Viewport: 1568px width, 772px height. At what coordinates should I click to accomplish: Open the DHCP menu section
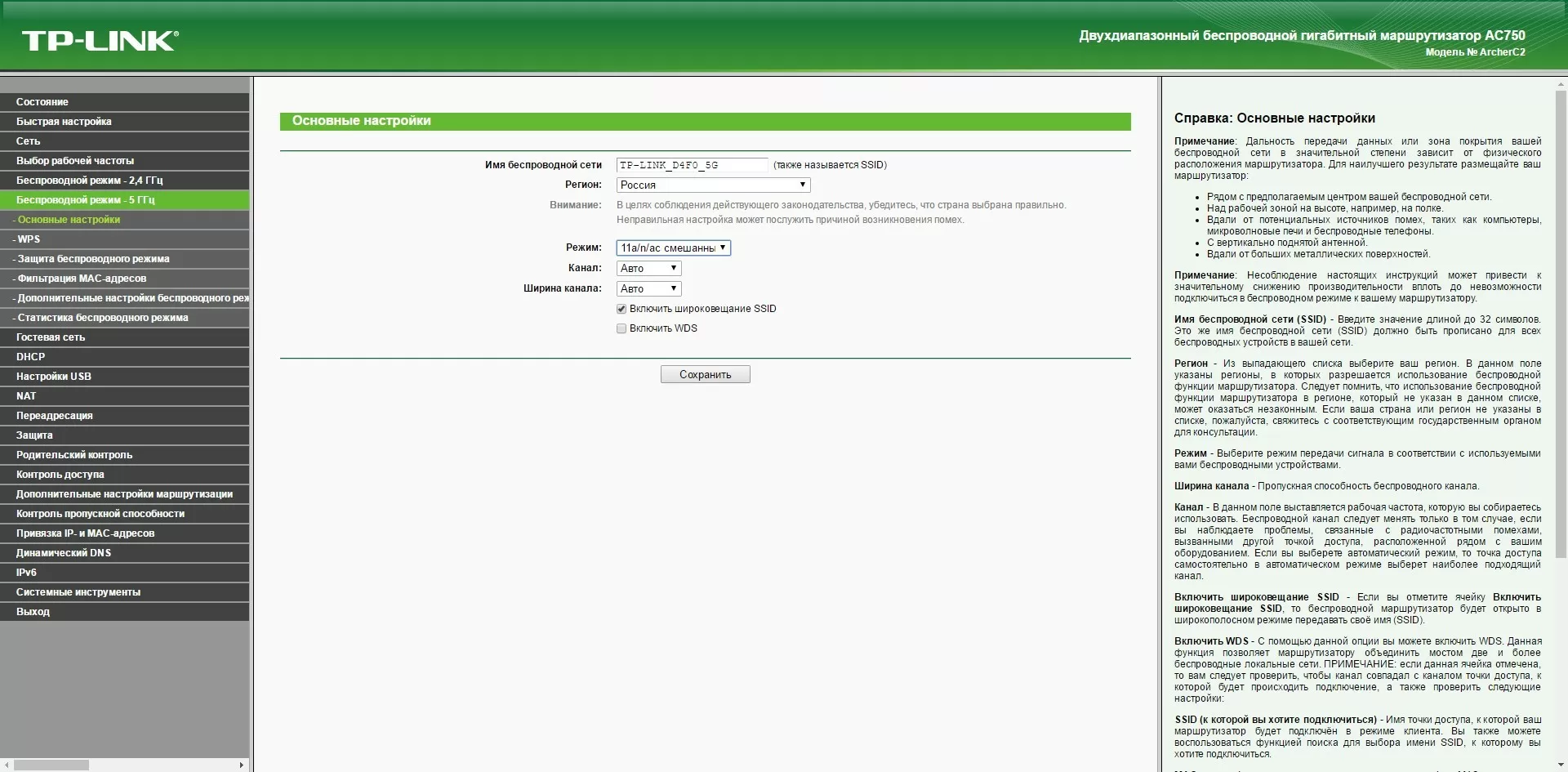[124, 357]
